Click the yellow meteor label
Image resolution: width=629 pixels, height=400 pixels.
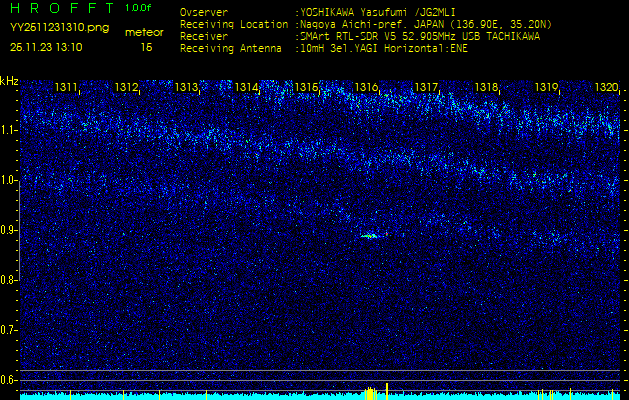(x=146, y=32)
